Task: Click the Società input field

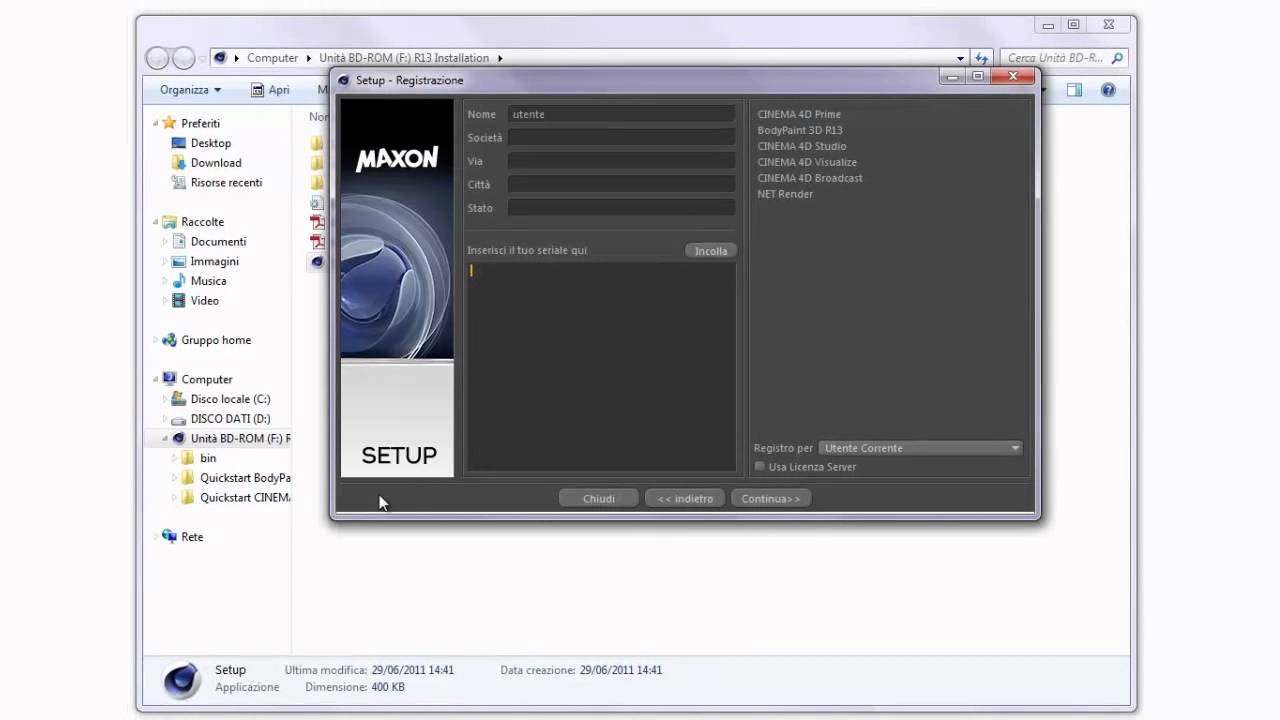Action: [621, 137]
